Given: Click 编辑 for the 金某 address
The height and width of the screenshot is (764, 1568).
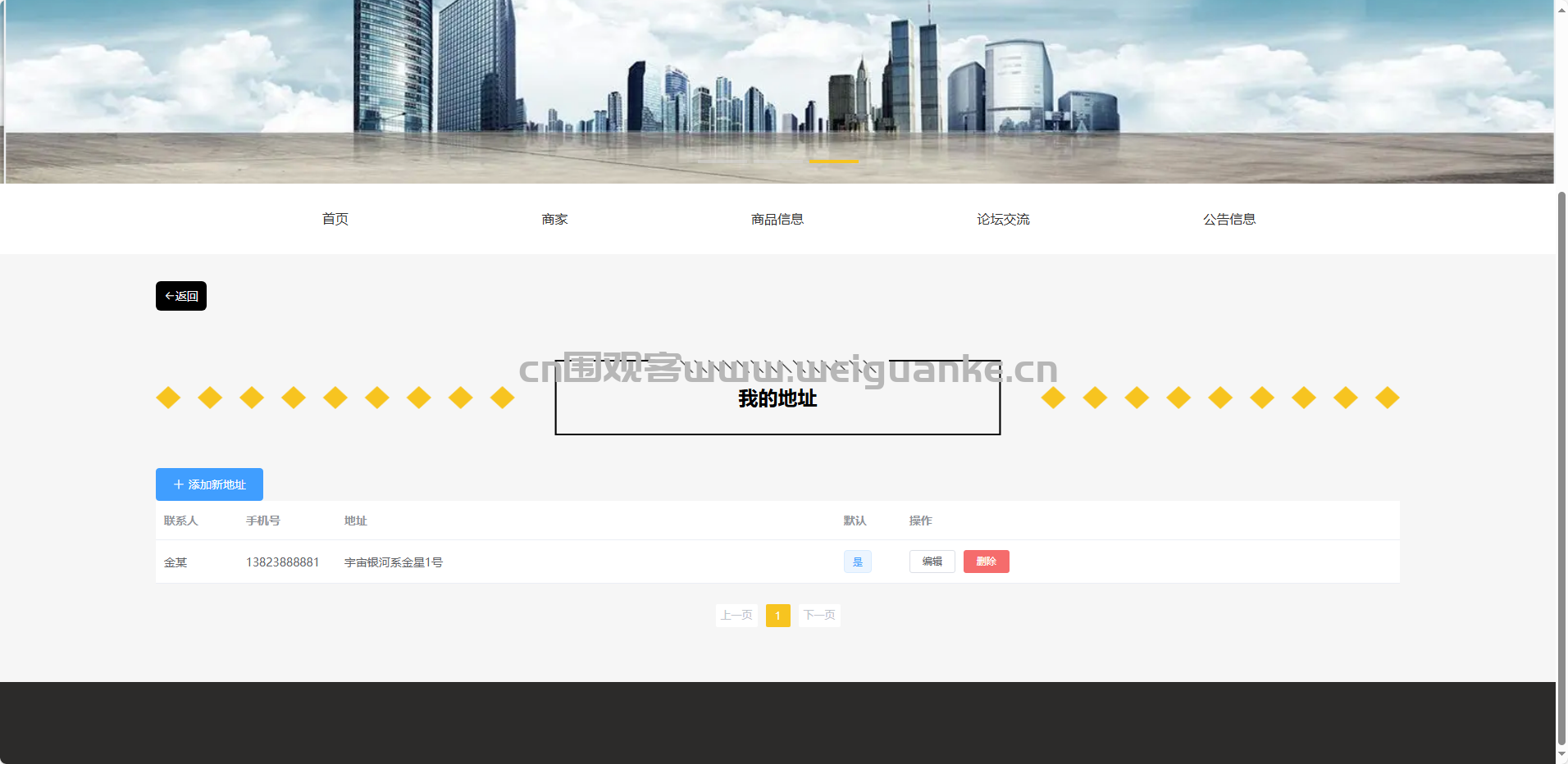Looking at the screenshot, I should [932, 562].
